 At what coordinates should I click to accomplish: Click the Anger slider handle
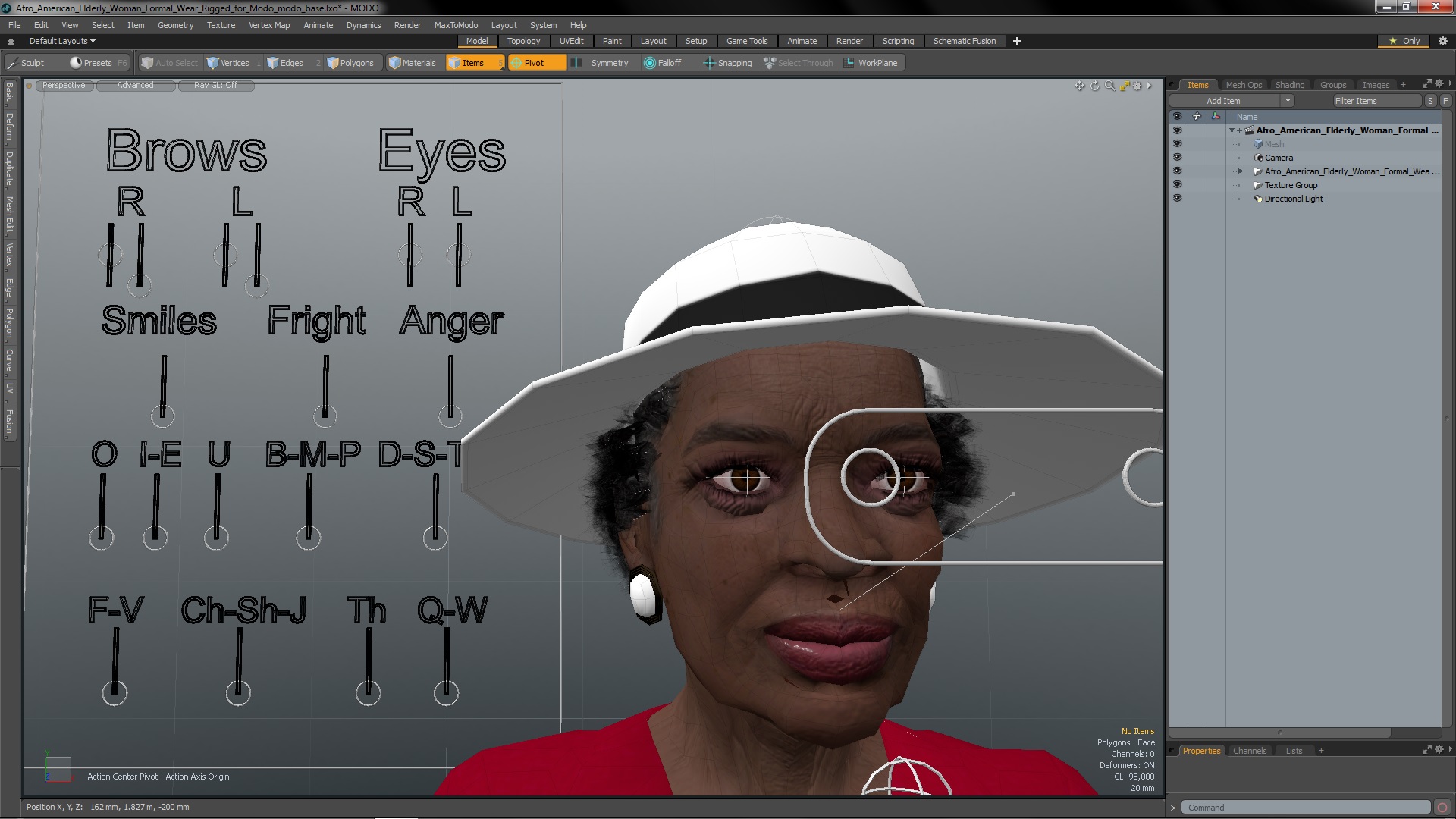450,415
